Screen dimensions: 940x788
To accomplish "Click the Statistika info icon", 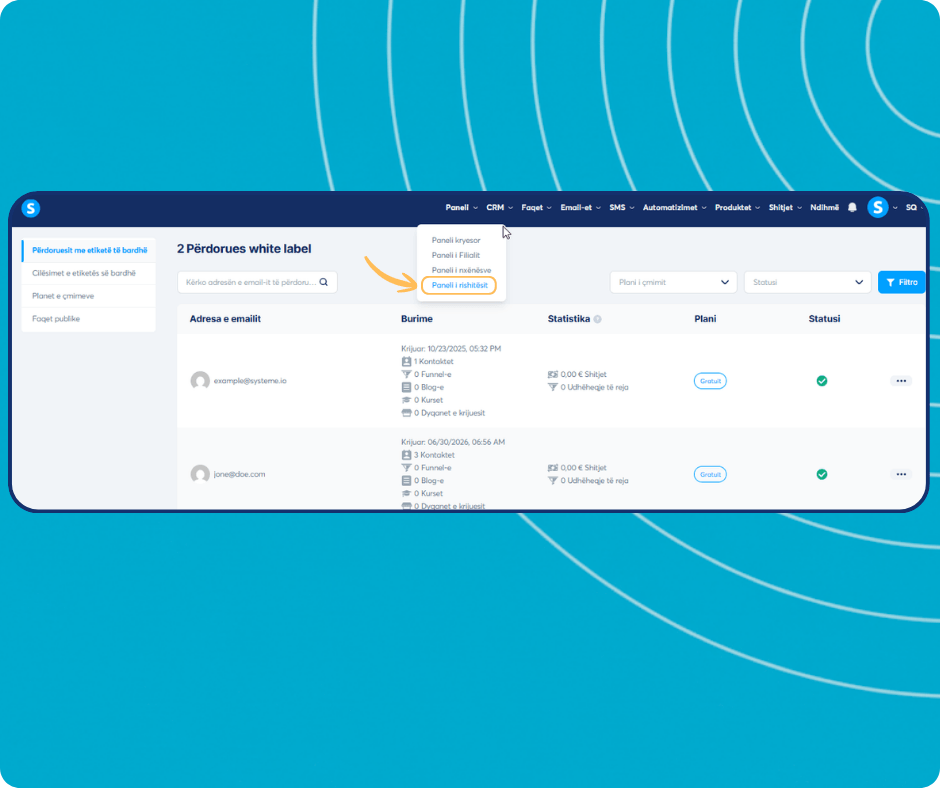I will click(x=597, y=319).
